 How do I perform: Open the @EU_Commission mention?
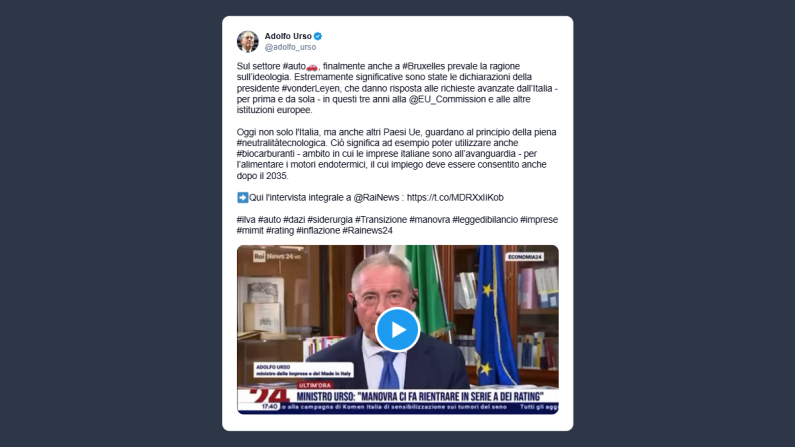tap(447, 99)
